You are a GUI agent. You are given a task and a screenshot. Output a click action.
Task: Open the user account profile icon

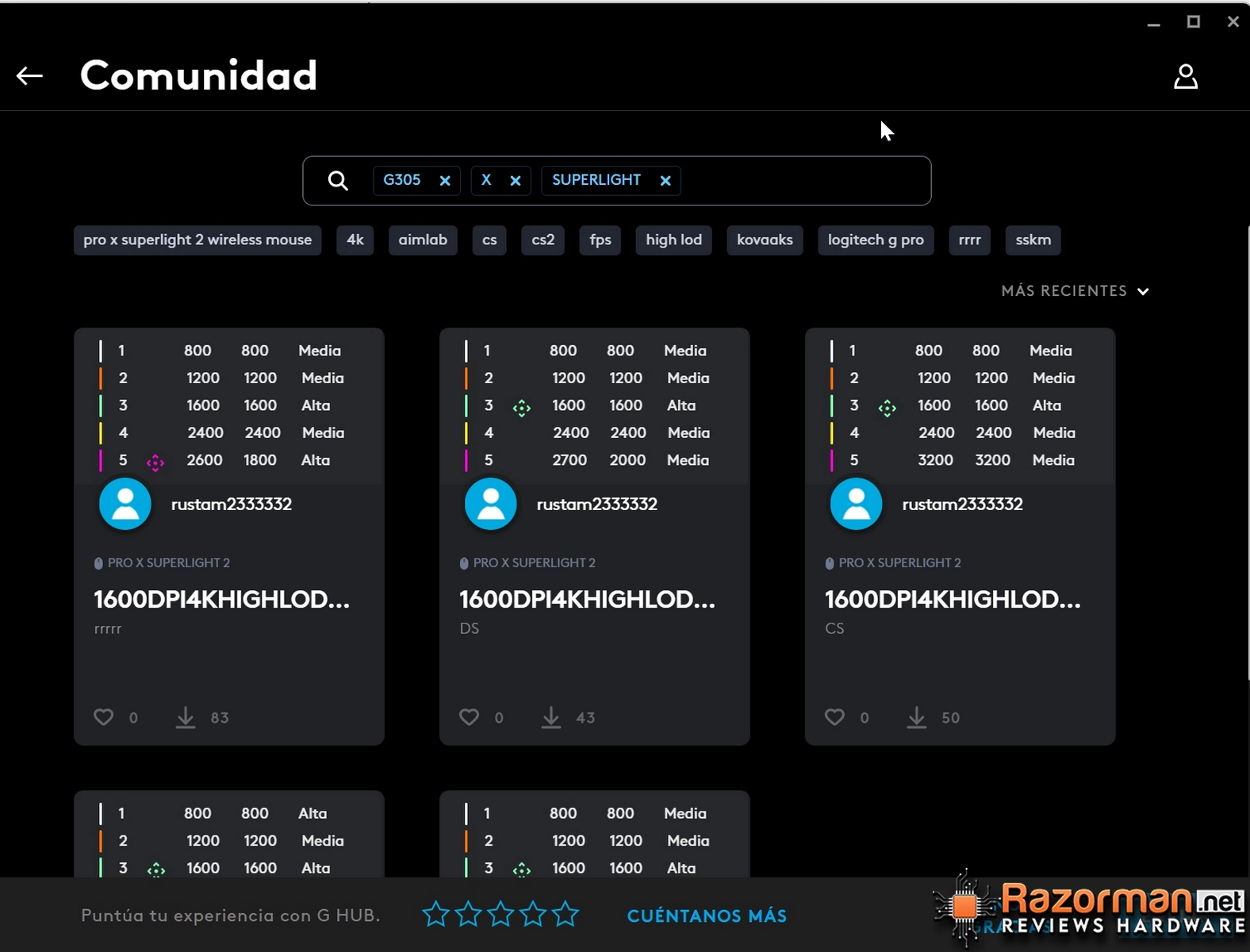point(1186,76)
